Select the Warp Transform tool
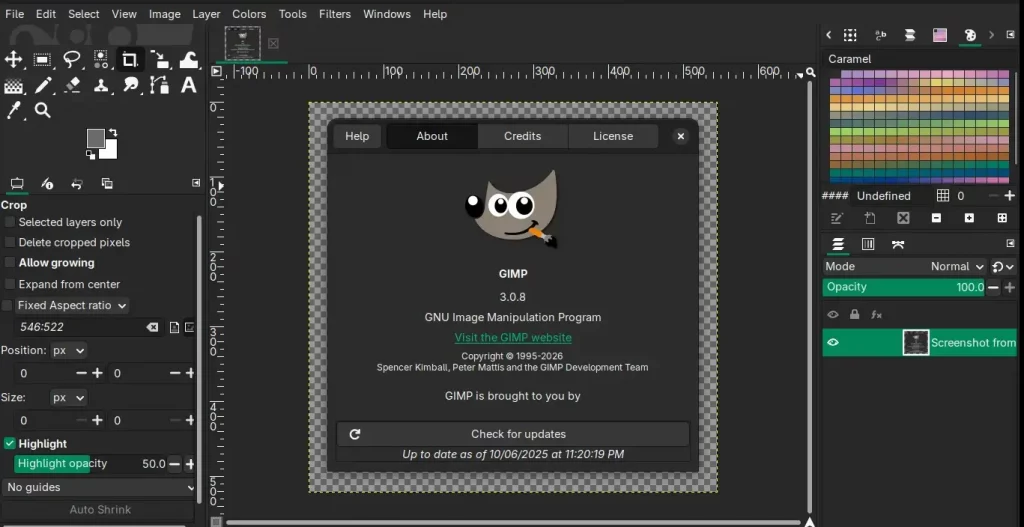This screenshot has height=527, width=1024. (x=189, y=60)
